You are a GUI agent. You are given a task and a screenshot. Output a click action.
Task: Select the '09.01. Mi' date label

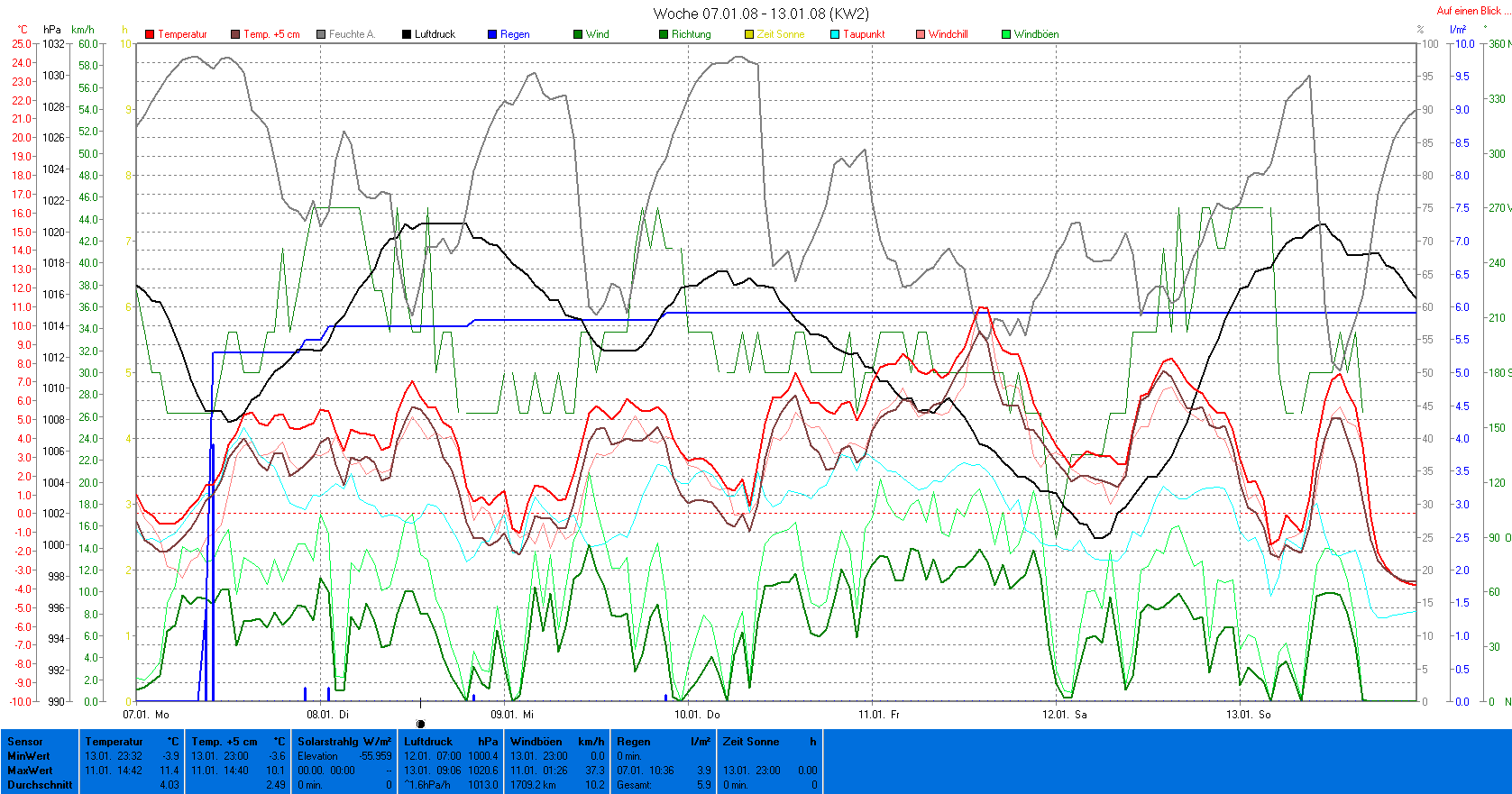[x=511, y=715]
